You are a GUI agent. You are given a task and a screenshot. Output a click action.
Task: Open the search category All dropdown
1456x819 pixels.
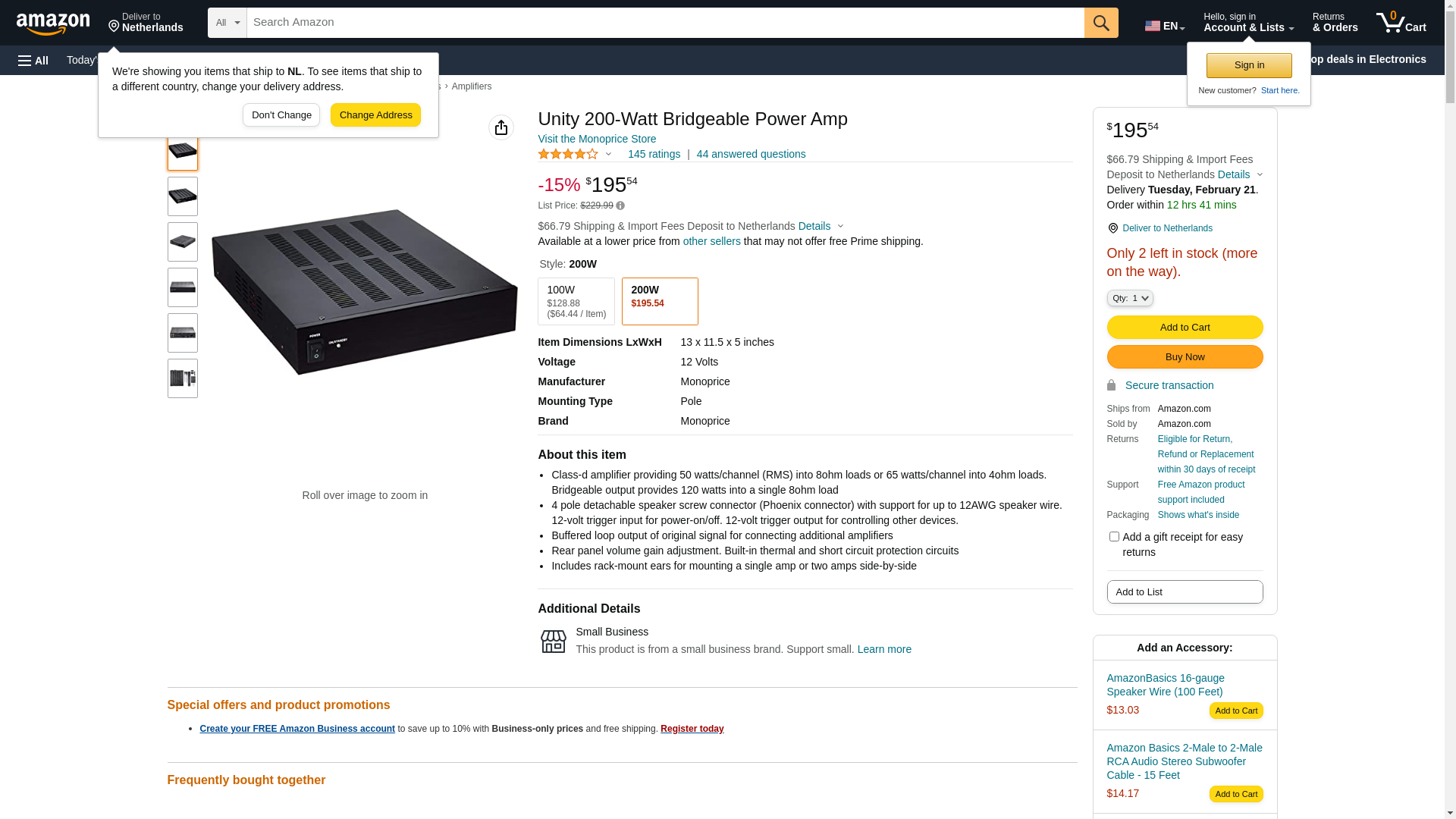[227, 23]
